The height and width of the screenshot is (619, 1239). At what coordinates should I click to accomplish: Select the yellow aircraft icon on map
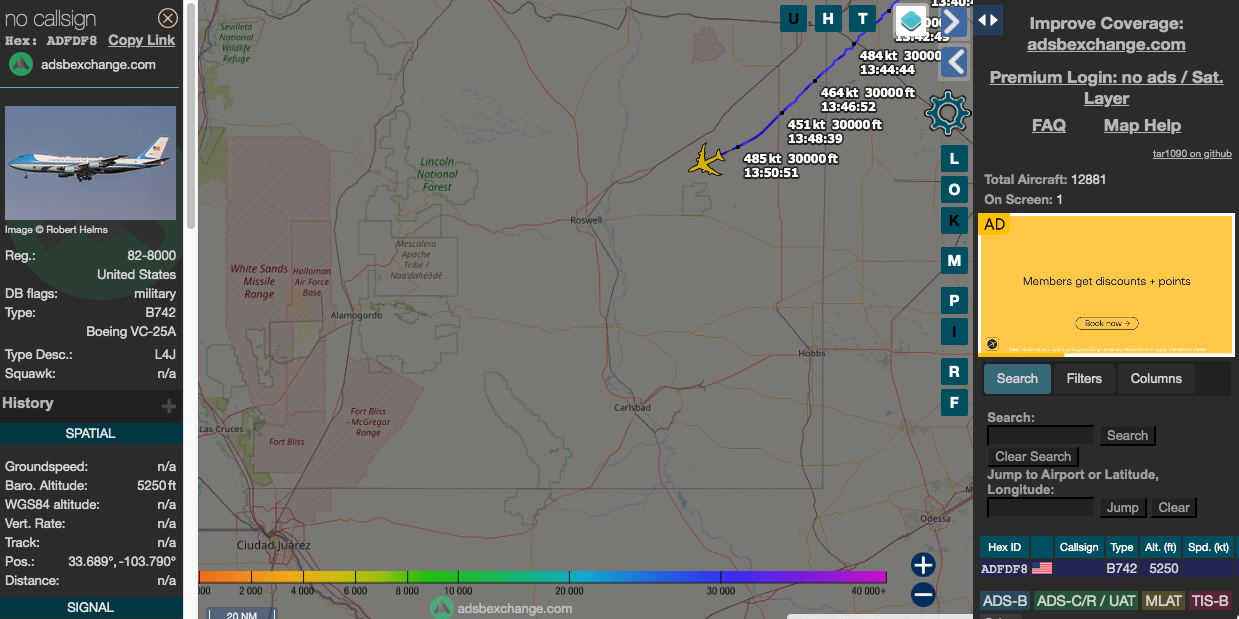(x=707, y=160)
